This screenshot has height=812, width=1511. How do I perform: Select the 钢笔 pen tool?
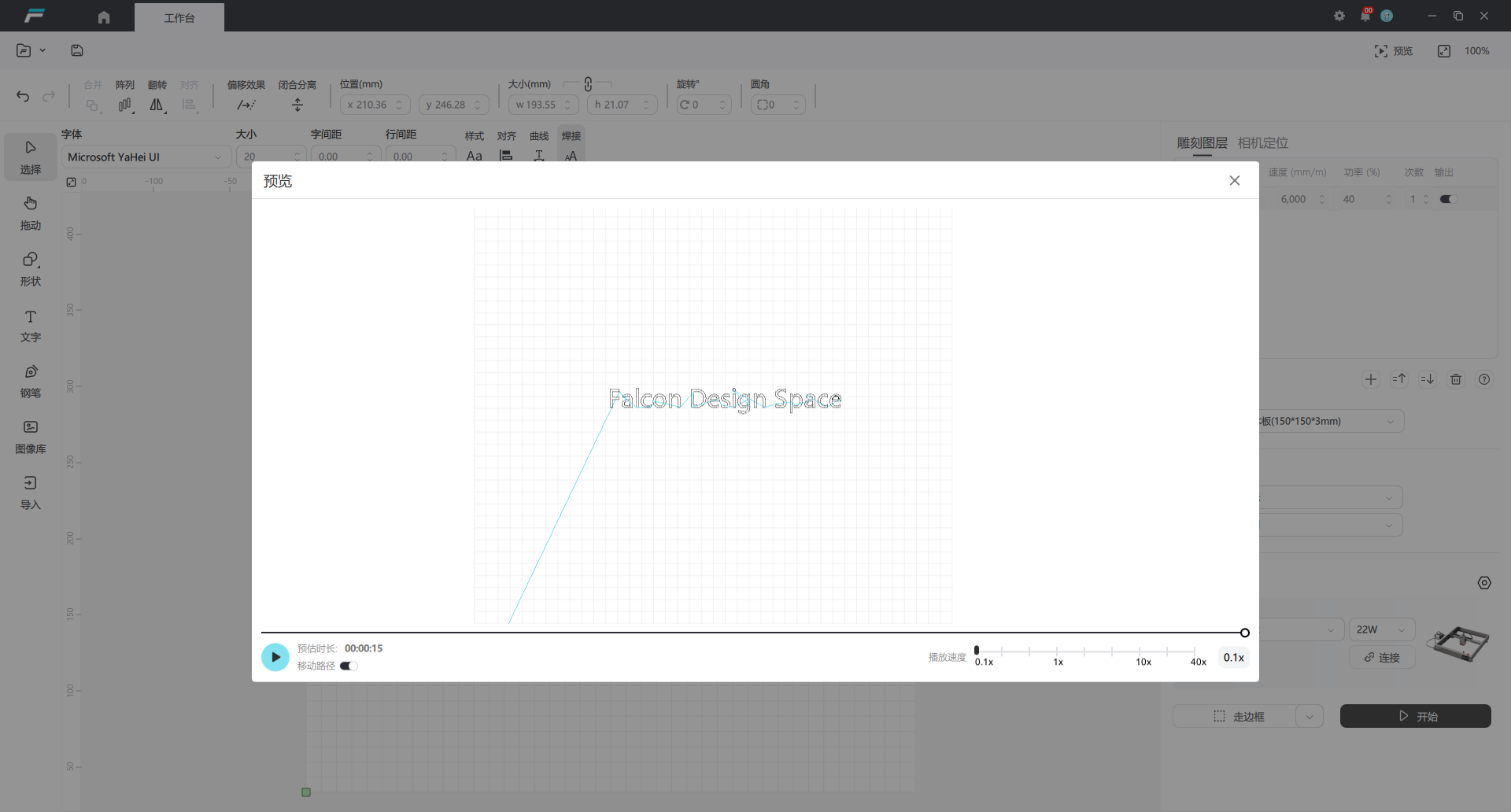(31, 382)
